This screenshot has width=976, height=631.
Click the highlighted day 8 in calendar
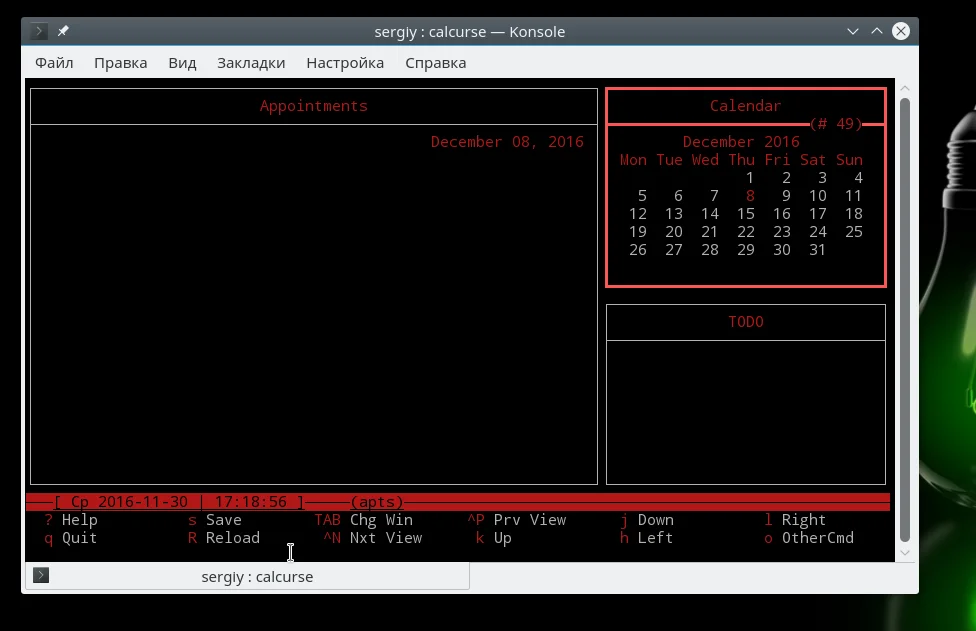pos(750,196)
